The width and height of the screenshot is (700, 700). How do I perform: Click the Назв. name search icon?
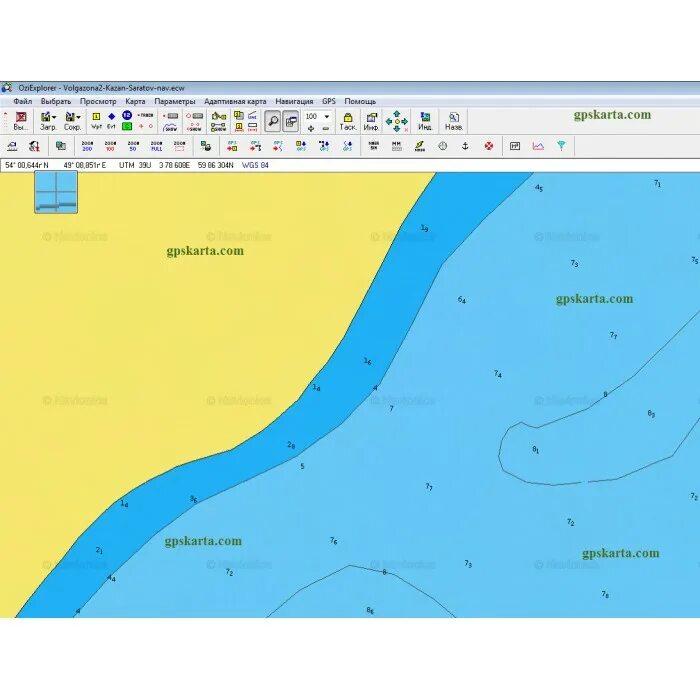pos(454,121)
